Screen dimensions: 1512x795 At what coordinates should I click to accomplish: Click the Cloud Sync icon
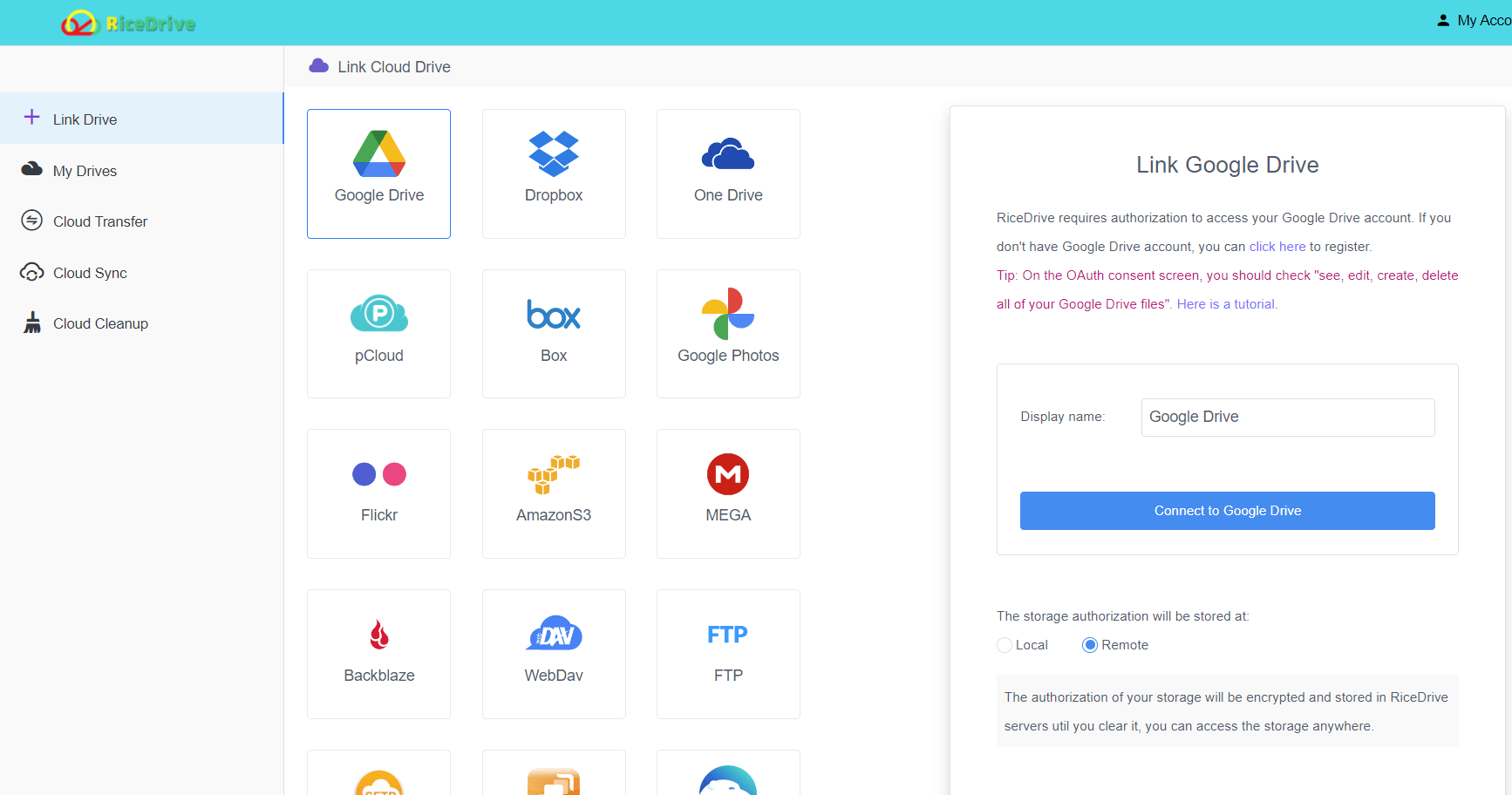click(x=31, y=272)
